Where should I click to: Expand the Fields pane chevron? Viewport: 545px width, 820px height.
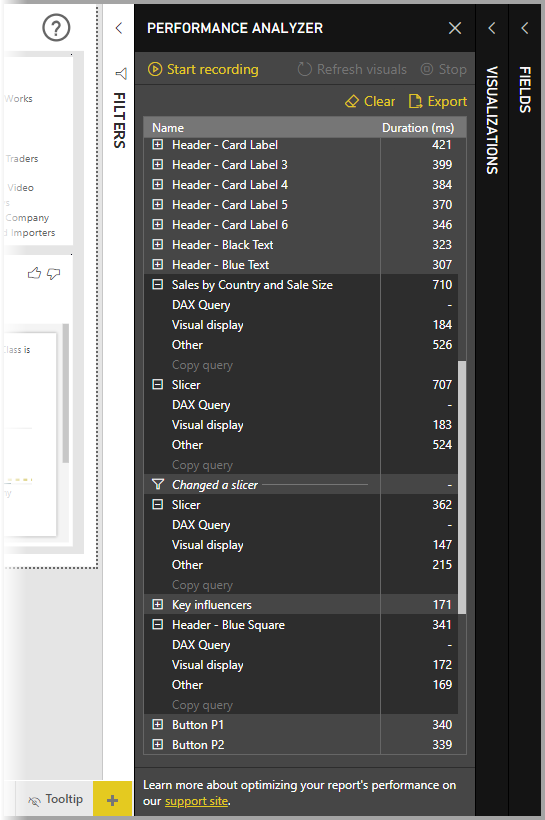click(525, 28)
